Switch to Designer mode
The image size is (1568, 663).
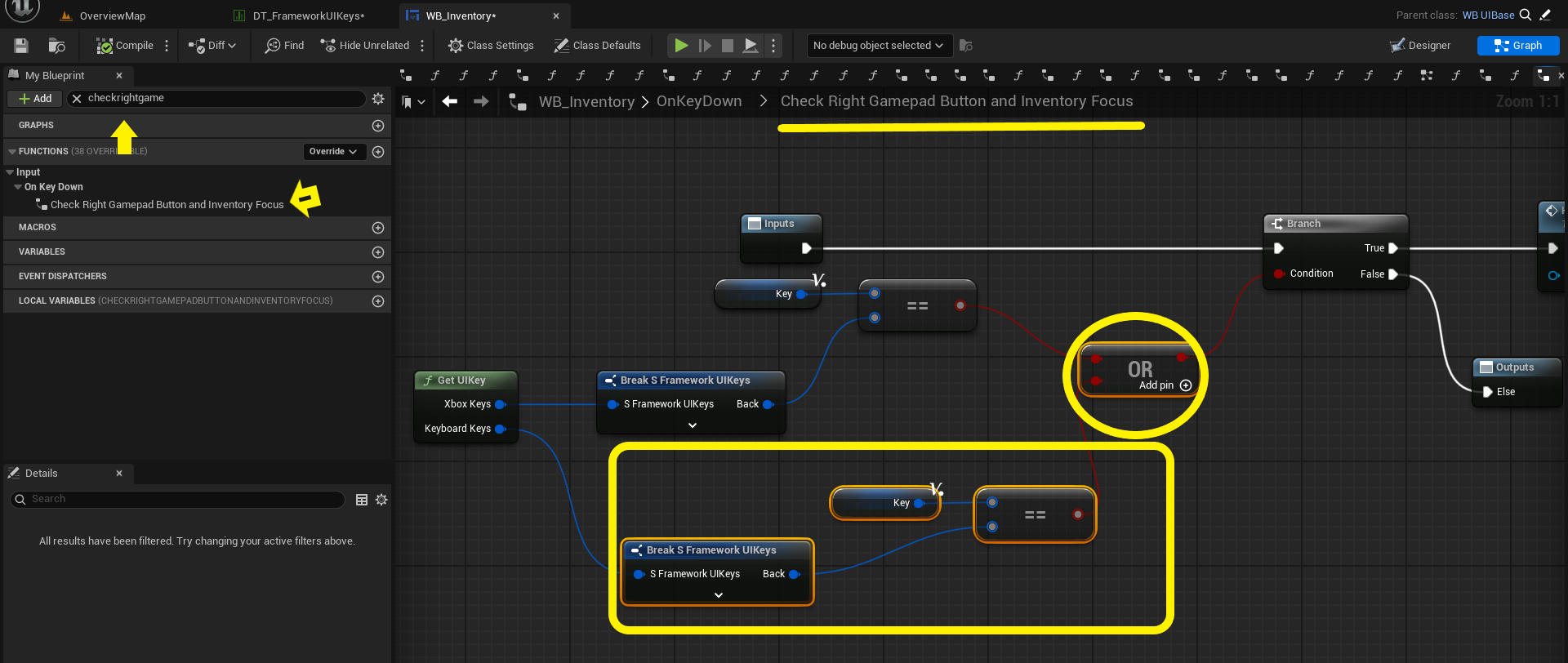pos(1420,46)
